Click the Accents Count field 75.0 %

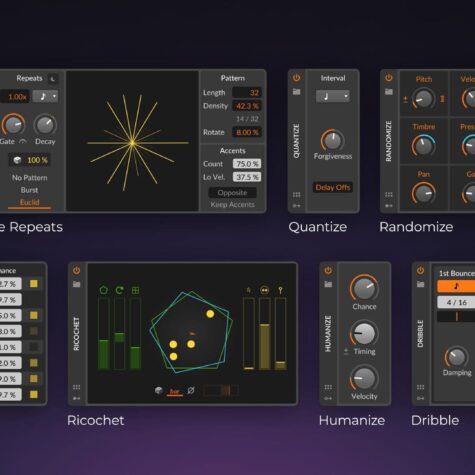247,164
